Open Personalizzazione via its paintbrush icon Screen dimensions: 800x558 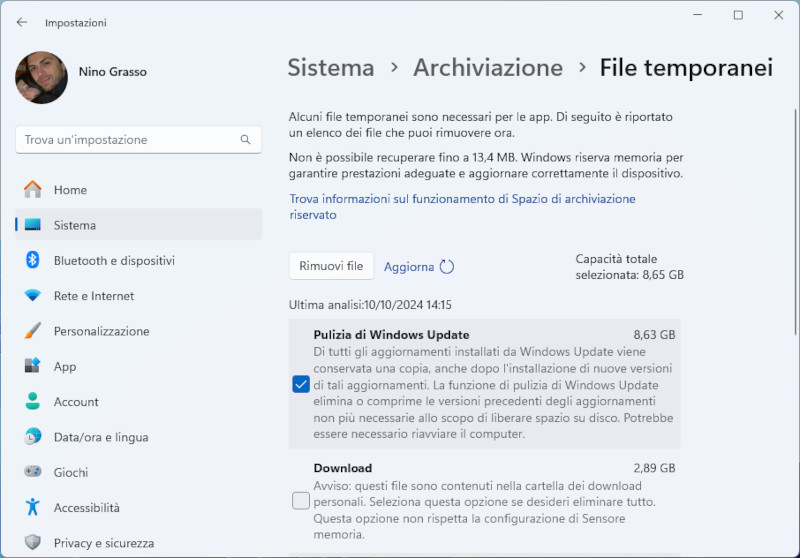pos(33,331)
